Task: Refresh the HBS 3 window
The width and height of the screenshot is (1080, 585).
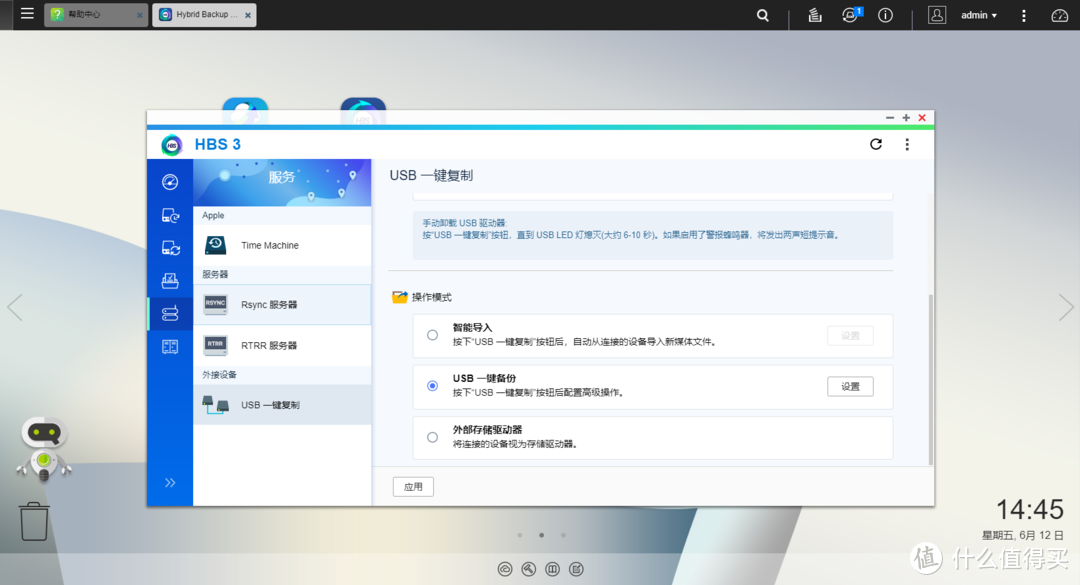Action: (x=876, y=144)
